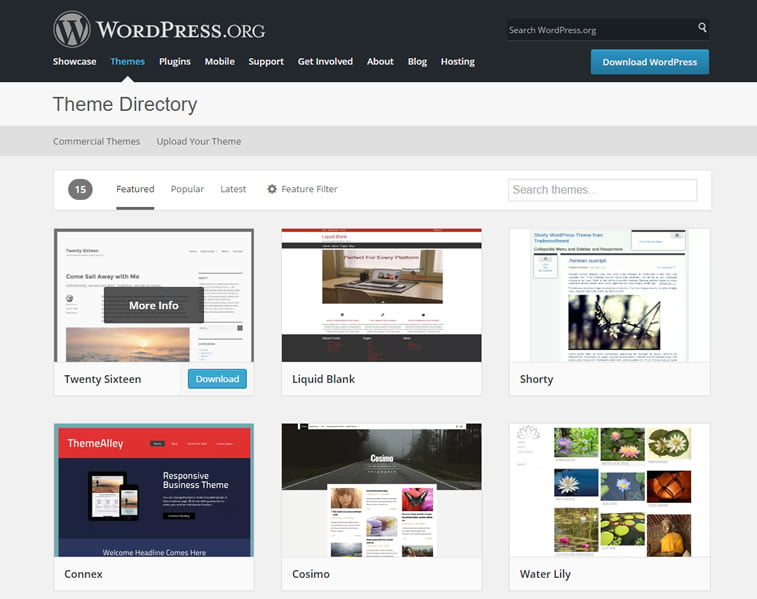Viewport: 757px width, 599px height.
Task: Open the Connex theme thumbnail
Action: (154, 490)
